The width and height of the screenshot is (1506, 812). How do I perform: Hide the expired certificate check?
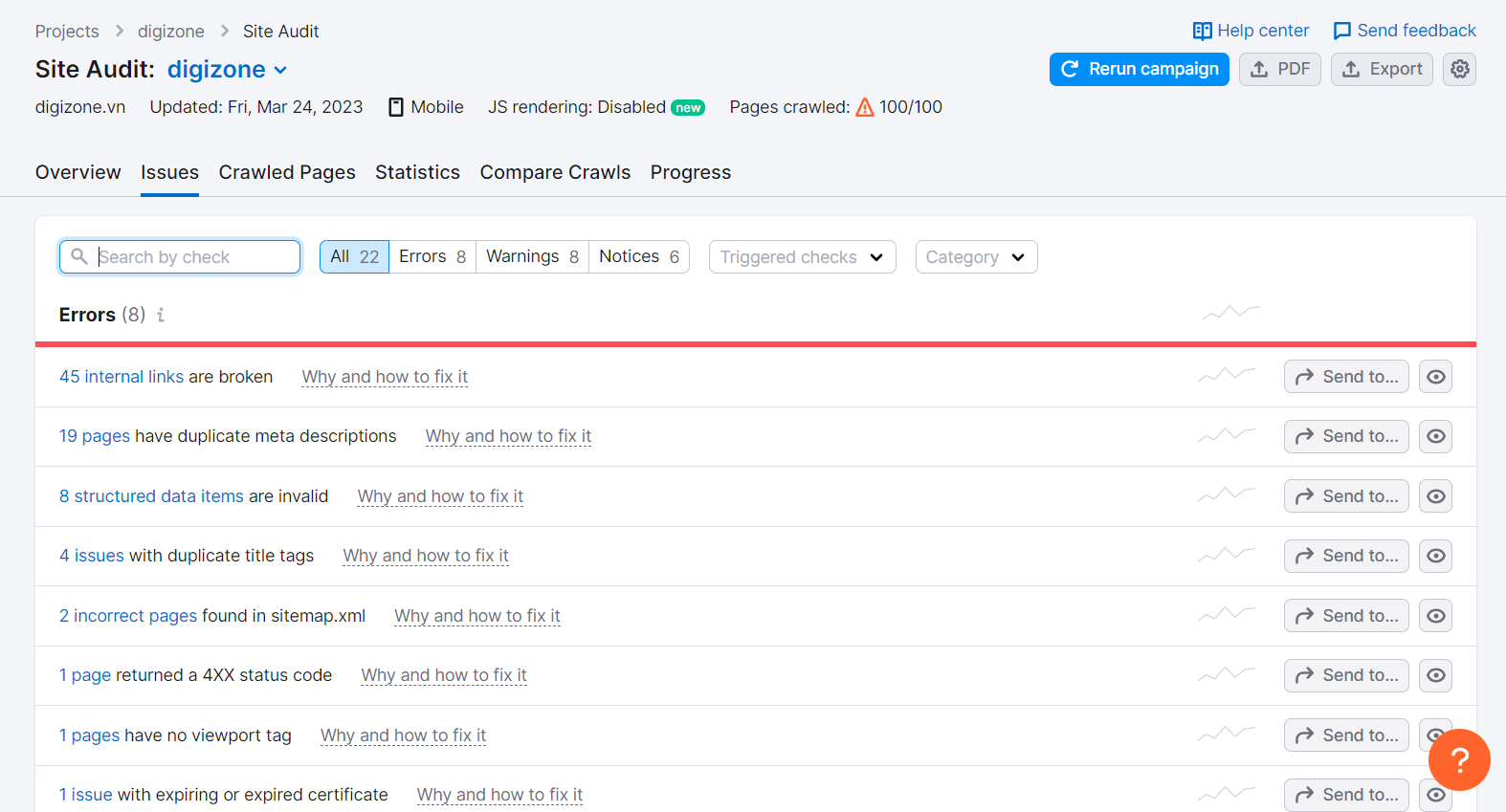tap(1435, 795)
